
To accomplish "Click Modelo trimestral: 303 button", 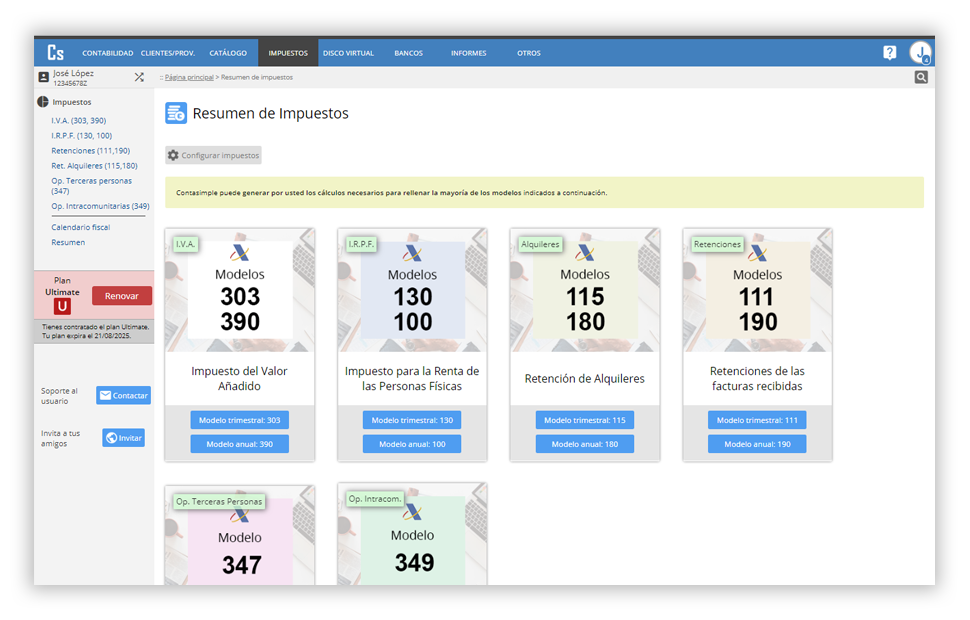I will point(239,420).
